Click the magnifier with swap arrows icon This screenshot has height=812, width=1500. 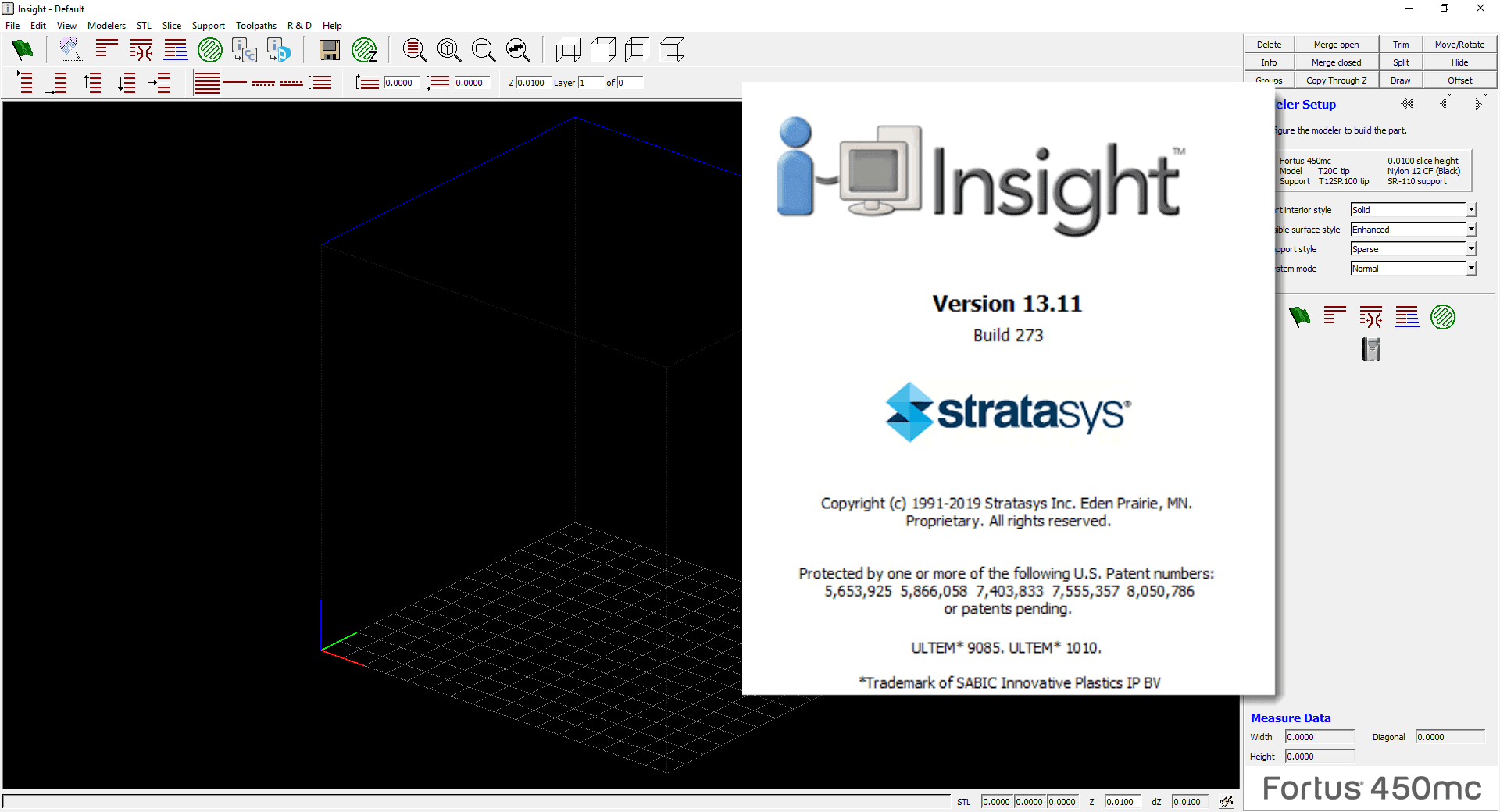pyautogui.click(x=517, y=50)
